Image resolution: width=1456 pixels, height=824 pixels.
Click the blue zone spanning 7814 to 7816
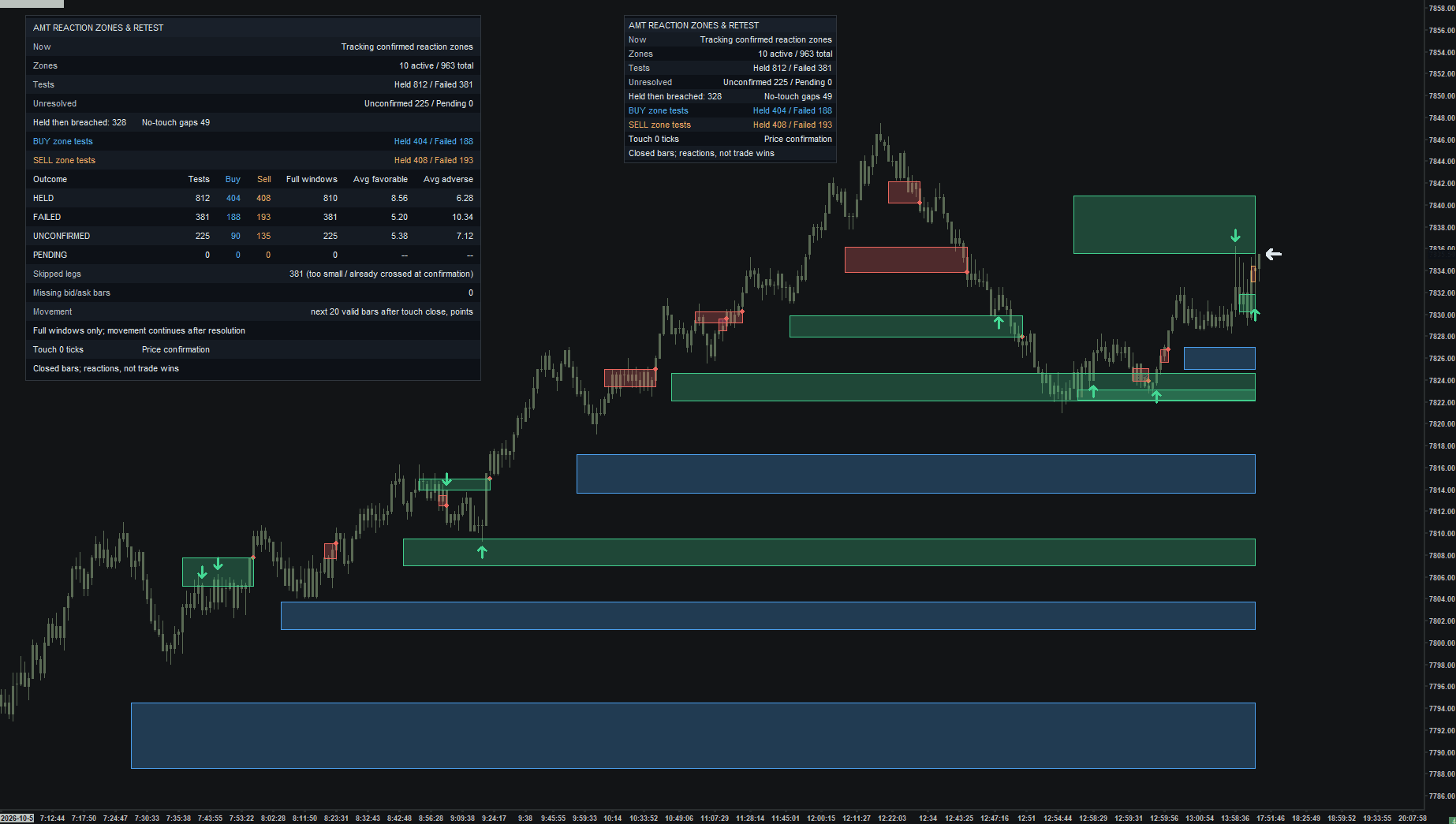pos(916,474)
